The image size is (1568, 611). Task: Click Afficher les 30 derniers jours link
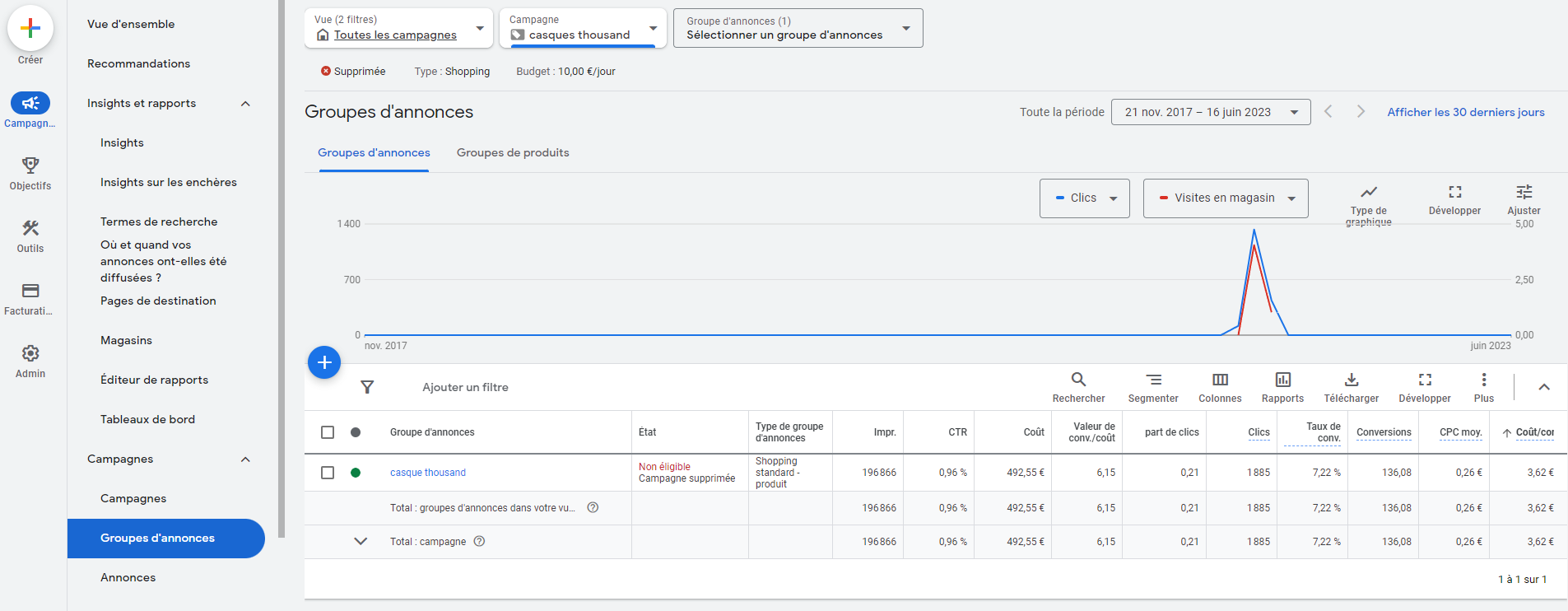coord(1465,112)
